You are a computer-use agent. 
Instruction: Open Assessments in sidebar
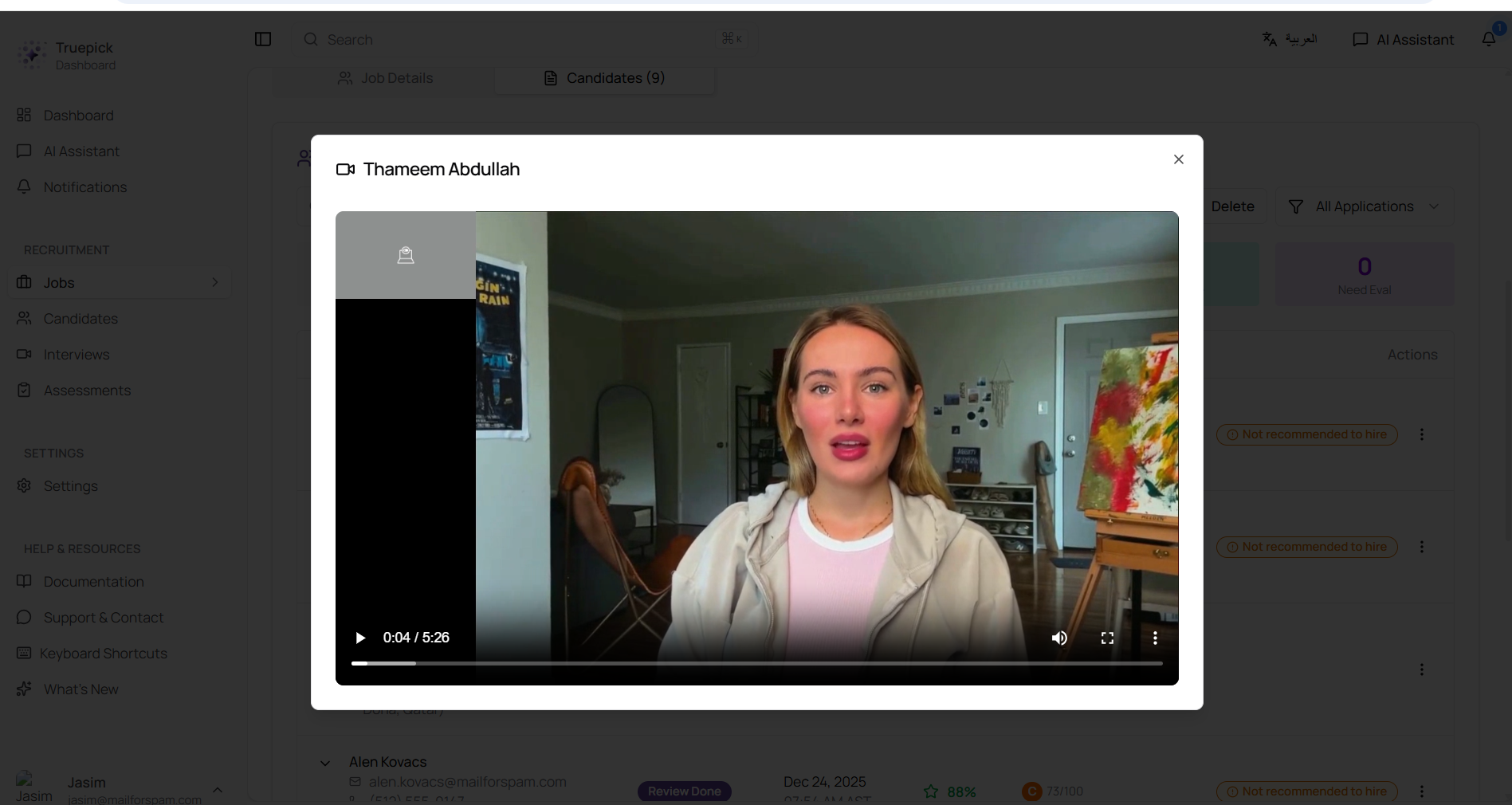[87, 391]
